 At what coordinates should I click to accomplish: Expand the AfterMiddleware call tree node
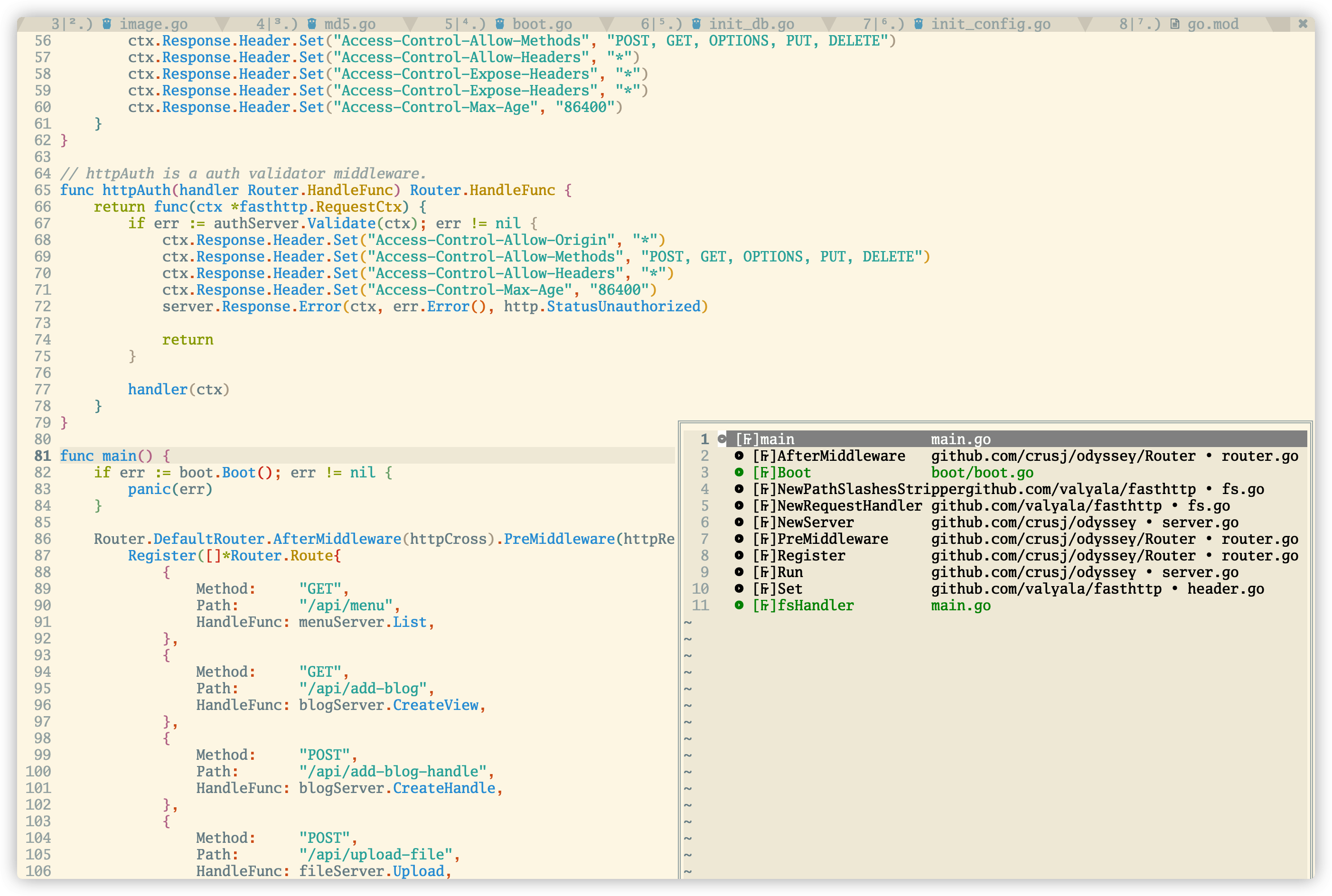point(739,456)
